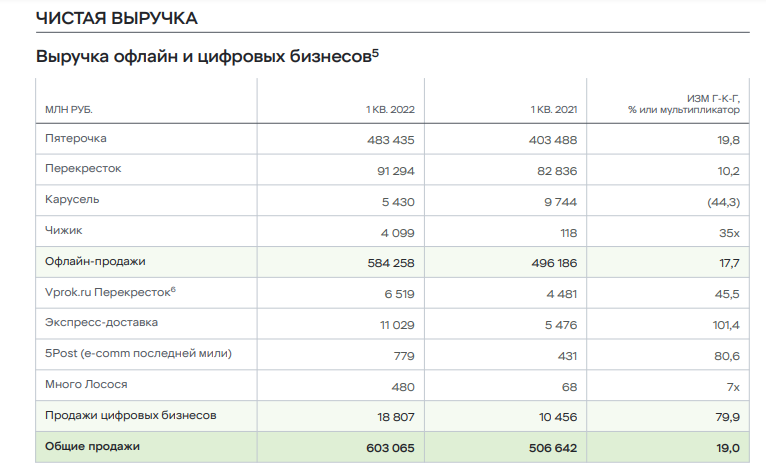
Task: Select value 431 in 5Post row
Action: coord(568,356)
